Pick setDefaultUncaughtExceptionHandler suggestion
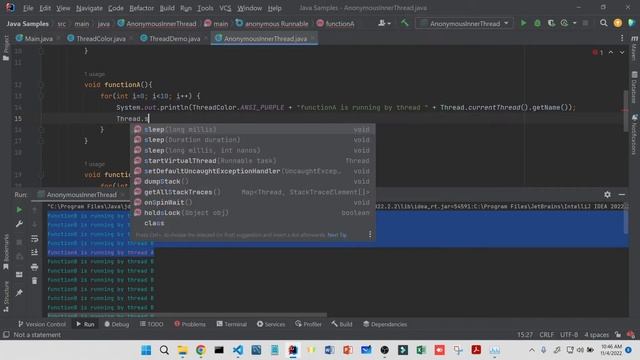Viewport: 640px width, 360px height. (x=252, y=171)
